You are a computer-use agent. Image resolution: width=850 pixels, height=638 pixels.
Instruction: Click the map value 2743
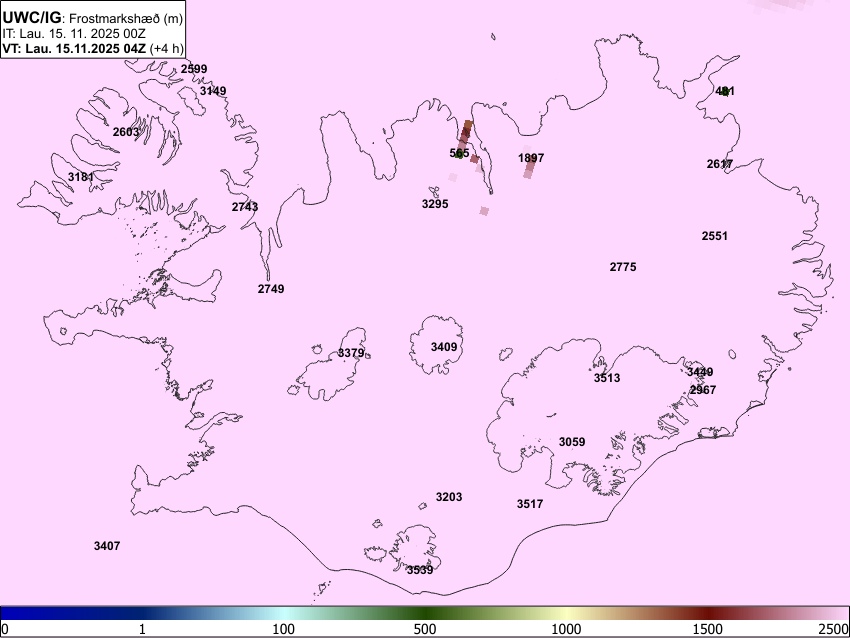tap(244, 207)
